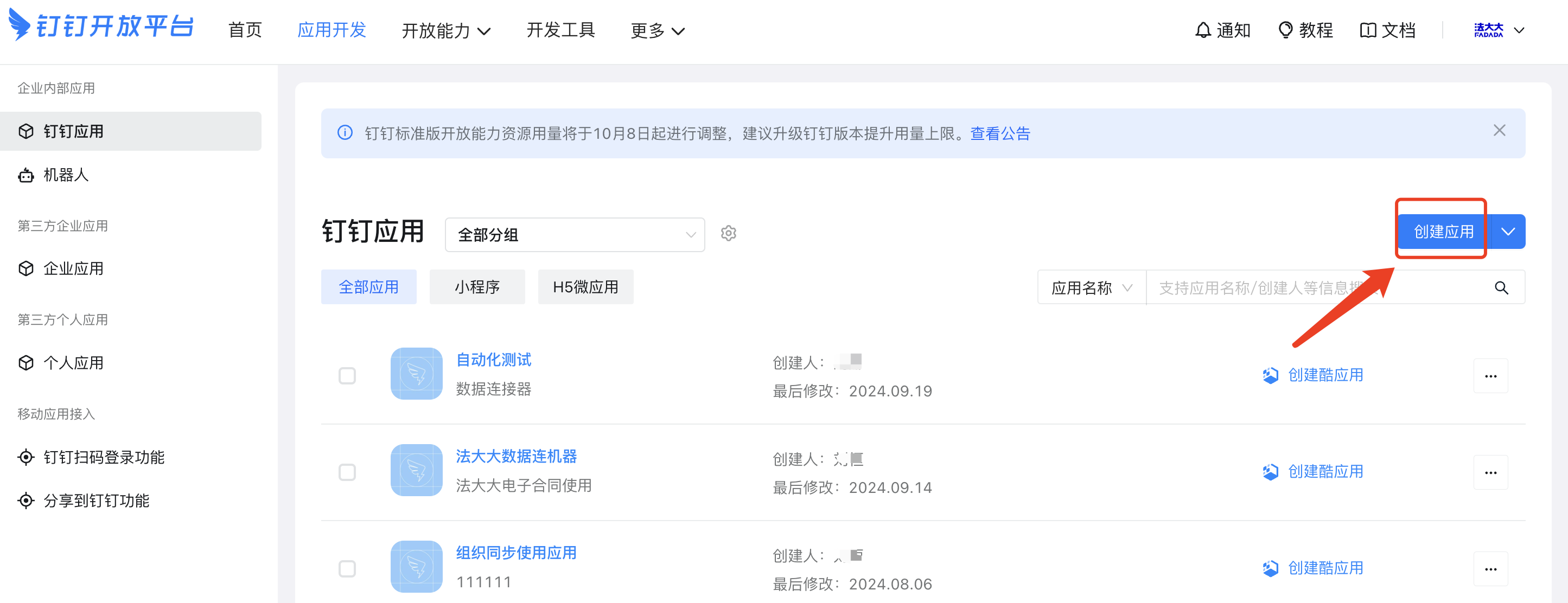Screen dimensions: 1568x603
Task: Click the 创建应用 button
Action: coord(1443,231)
